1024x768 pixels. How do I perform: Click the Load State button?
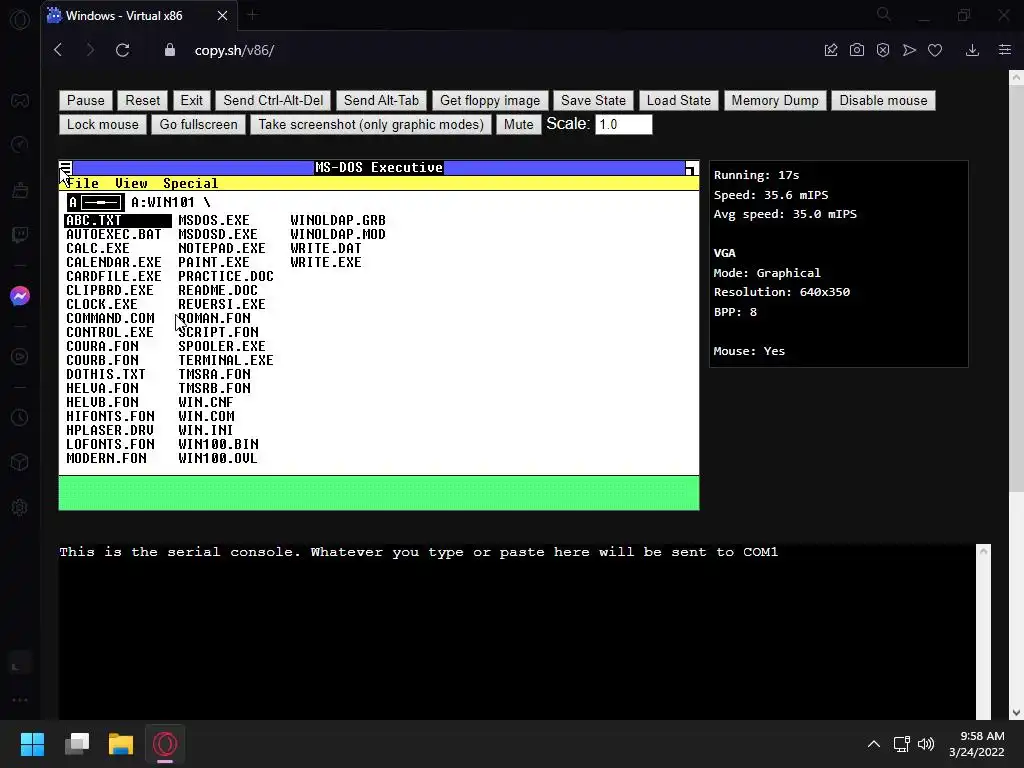point(679,101)
